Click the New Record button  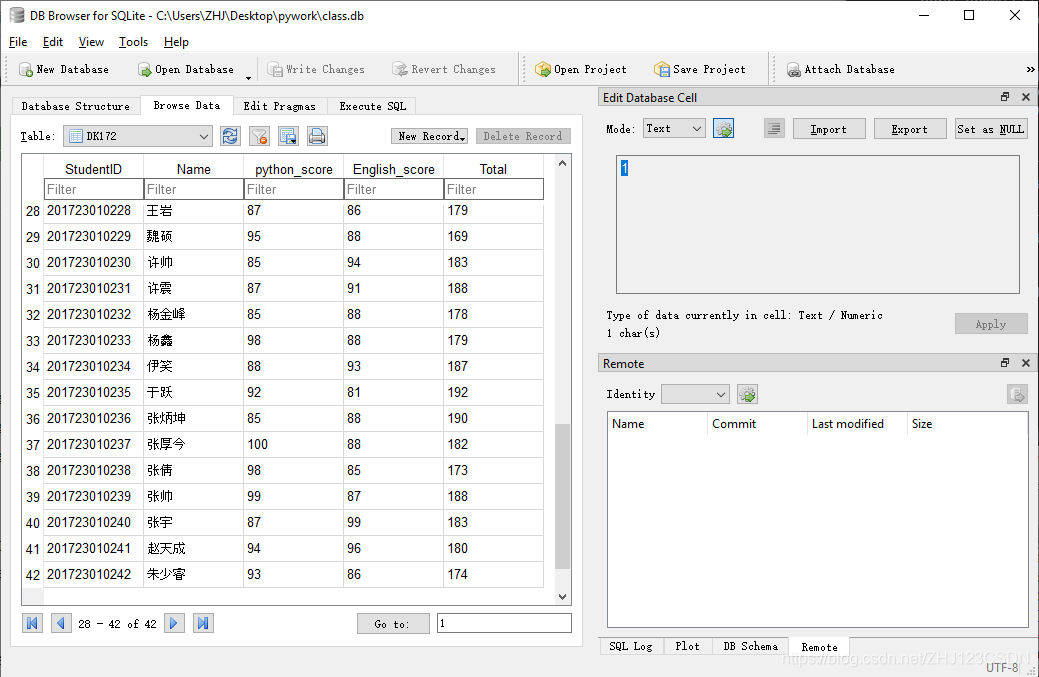[x=429, y=136]
